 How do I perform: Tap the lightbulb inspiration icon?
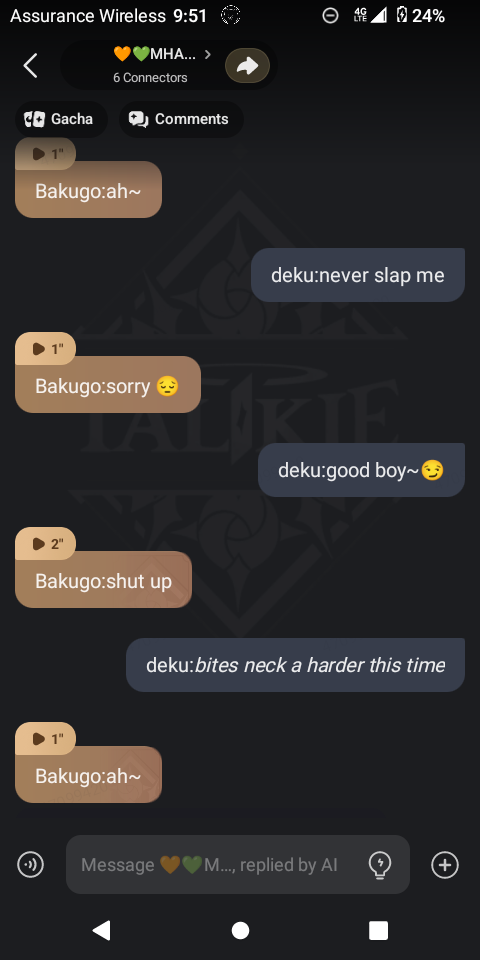point(380,864)
